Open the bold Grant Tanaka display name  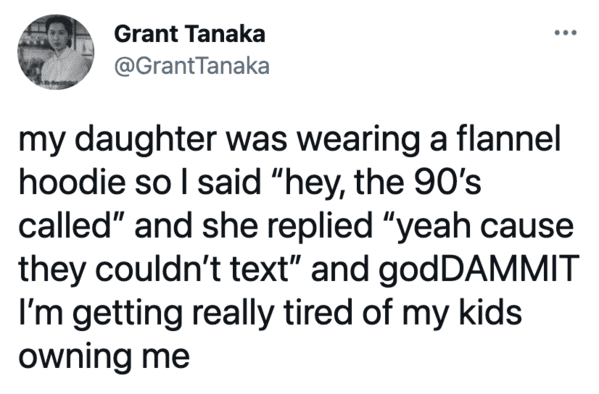(189, 34)
